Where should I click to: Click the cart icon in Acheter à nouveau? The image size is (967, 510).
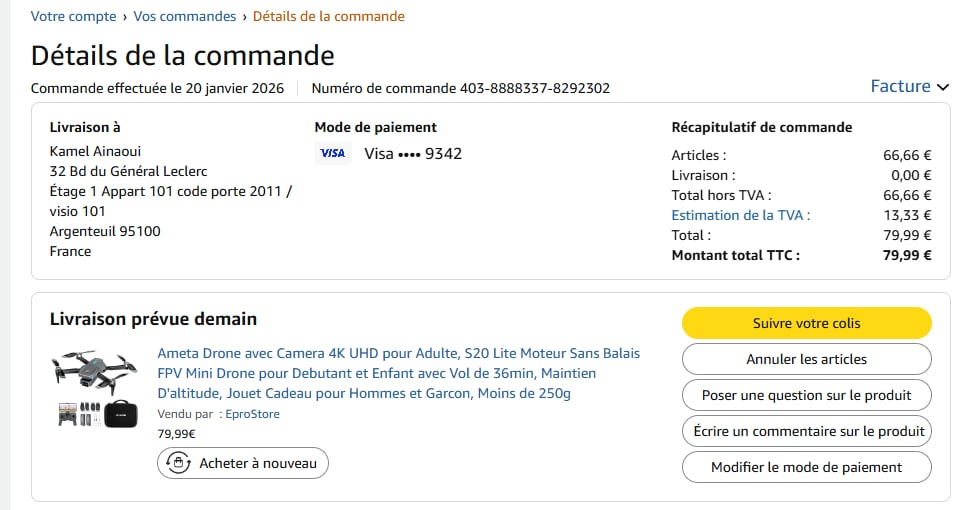(x=179, y=463)
